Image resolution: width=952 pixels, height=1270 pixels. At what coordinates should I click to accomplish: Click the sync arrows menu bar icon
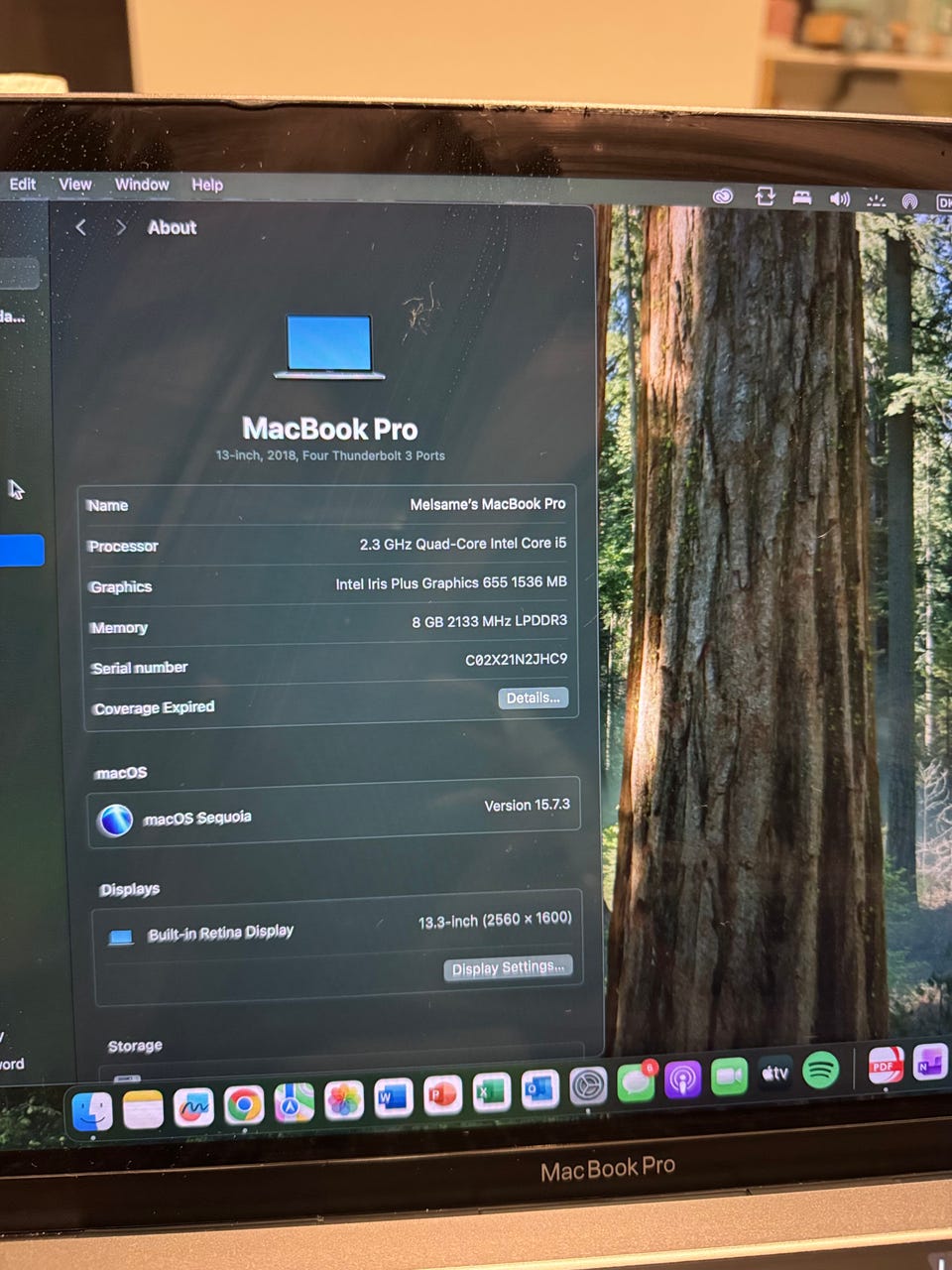765,196
